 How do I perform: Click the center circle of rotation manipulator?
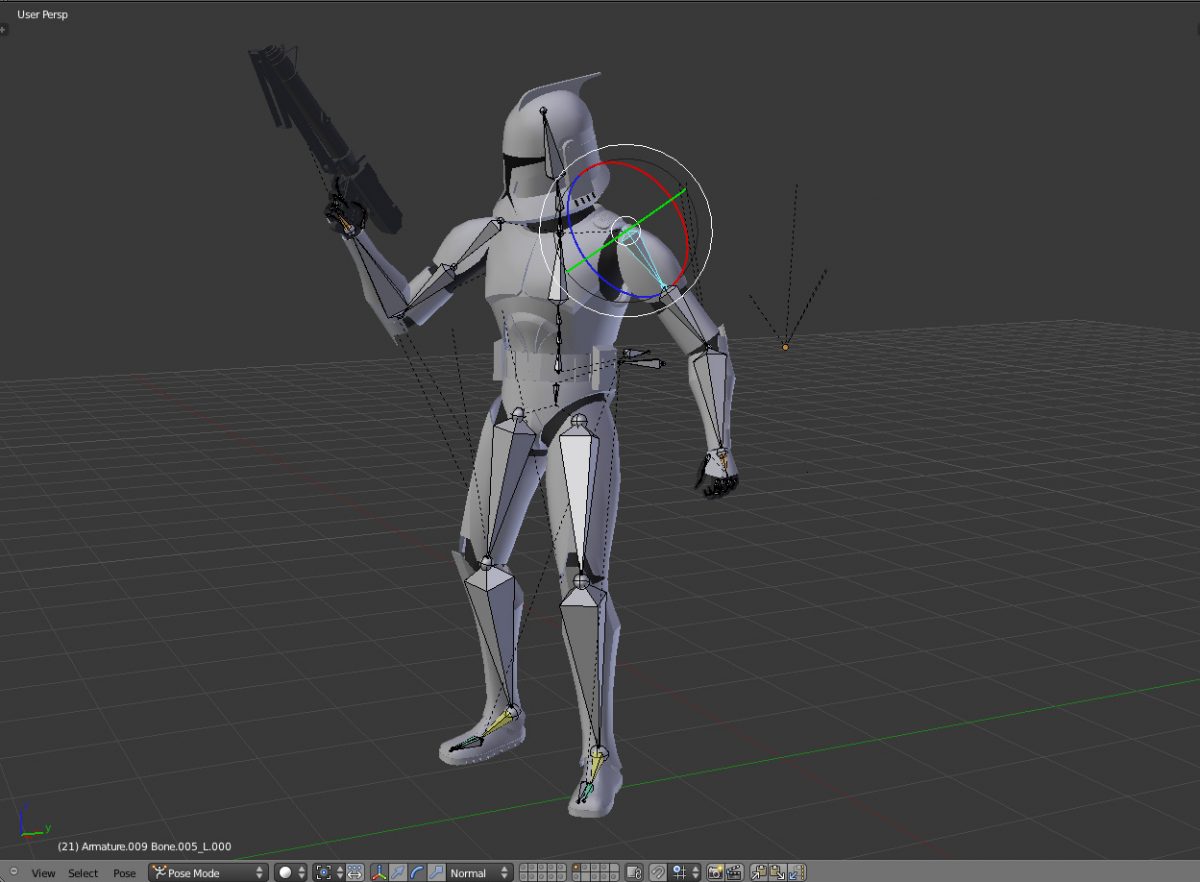626,232
